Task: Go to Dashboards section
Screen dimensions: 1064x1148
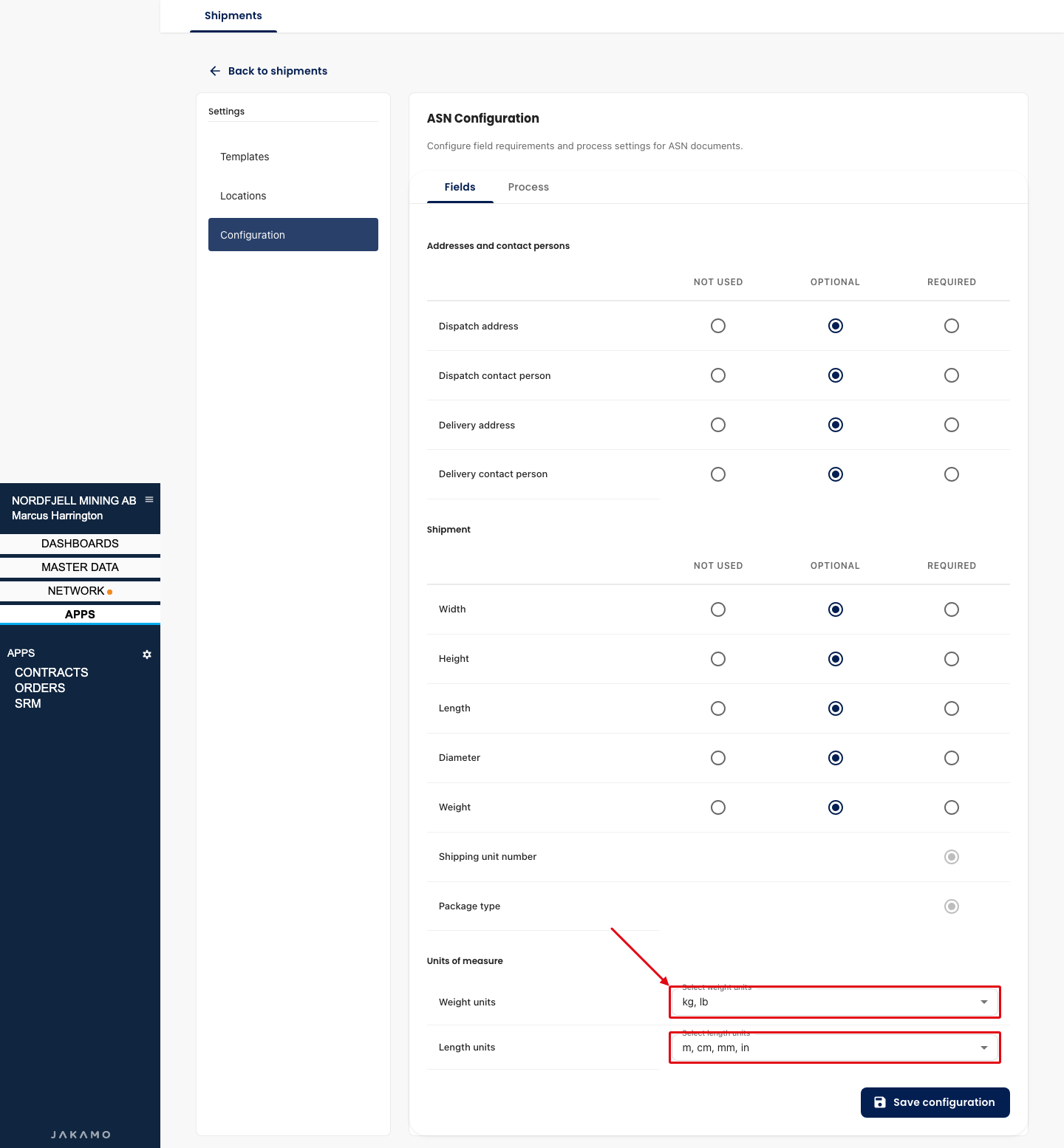Action: coord(80,544)
